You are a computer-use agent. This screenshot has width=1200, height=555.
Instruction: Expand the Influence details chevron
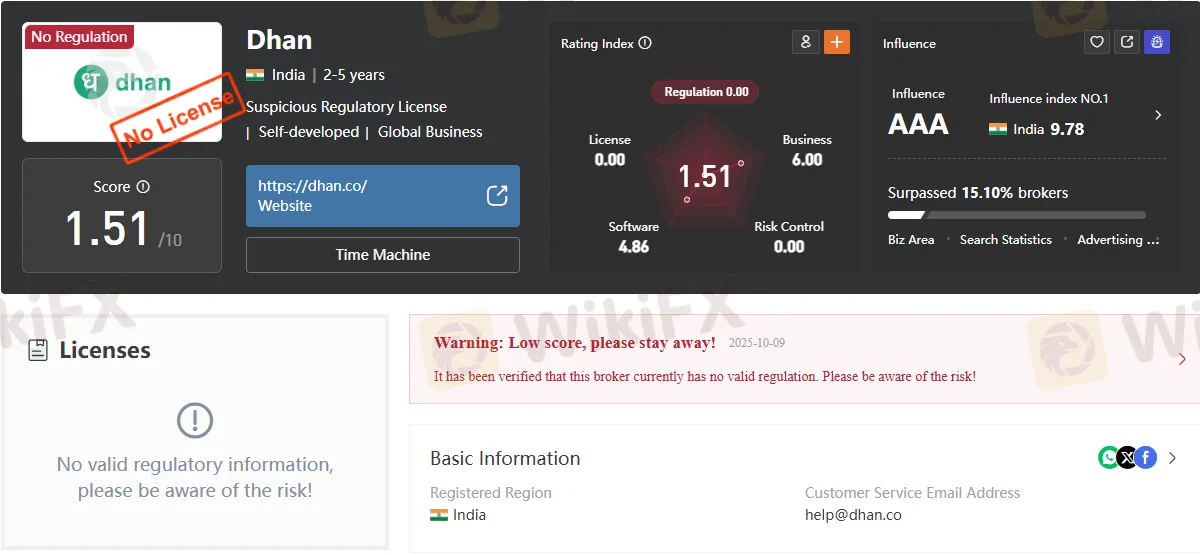(1158, 115)
